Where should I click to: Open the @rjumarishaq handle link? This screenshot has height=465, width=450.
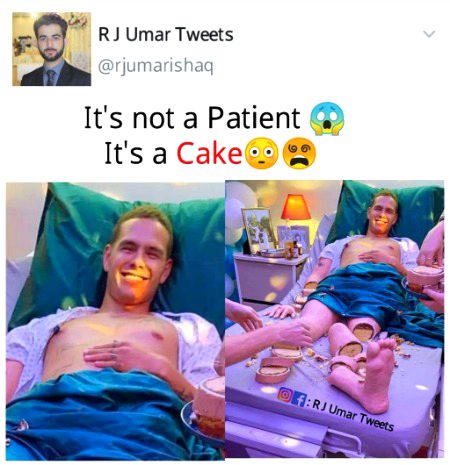156,66
